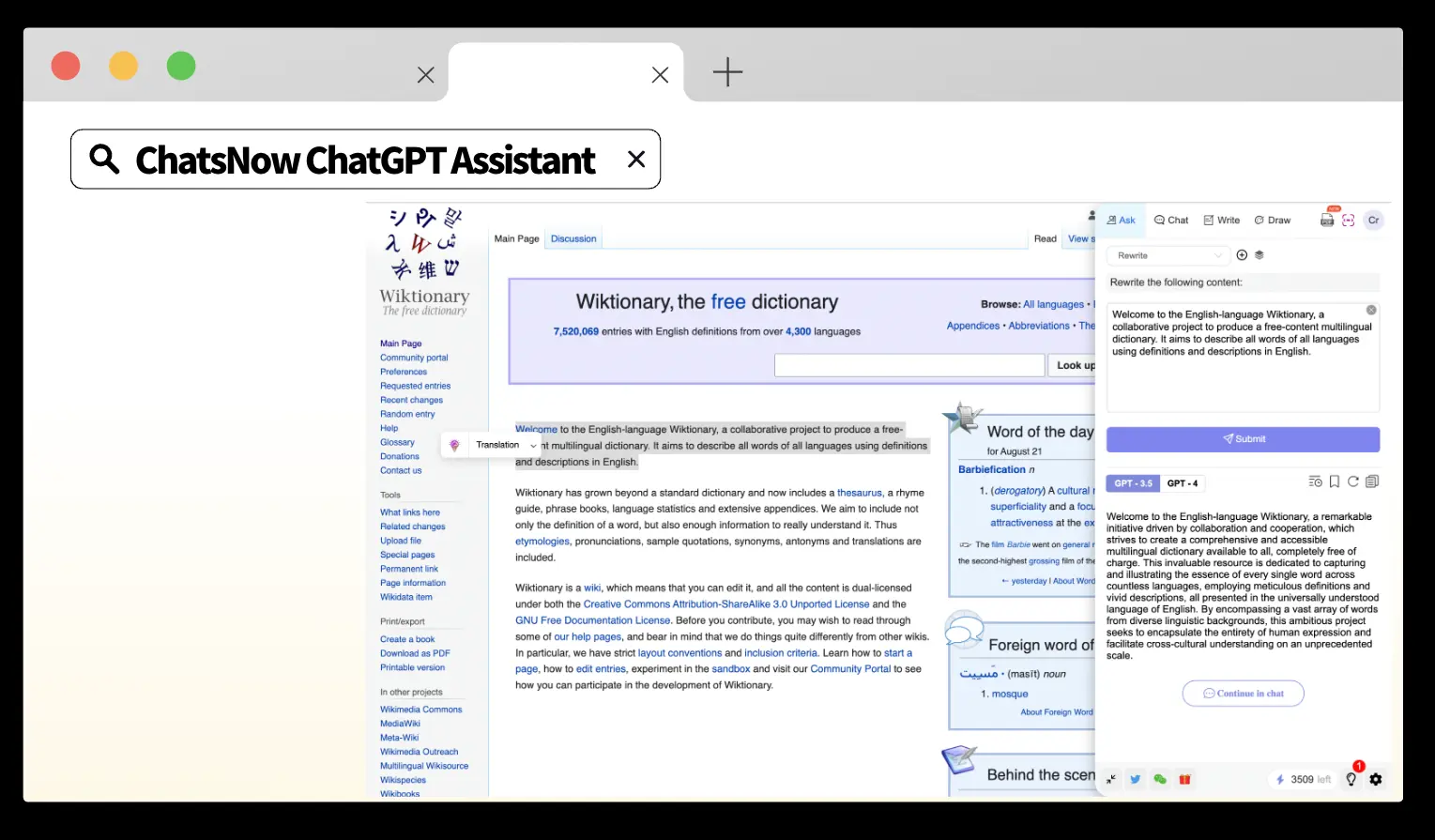Click the 3509 left credits indicator
This screenshot has height=840, width=1435.
click(x=1304, y=779)
